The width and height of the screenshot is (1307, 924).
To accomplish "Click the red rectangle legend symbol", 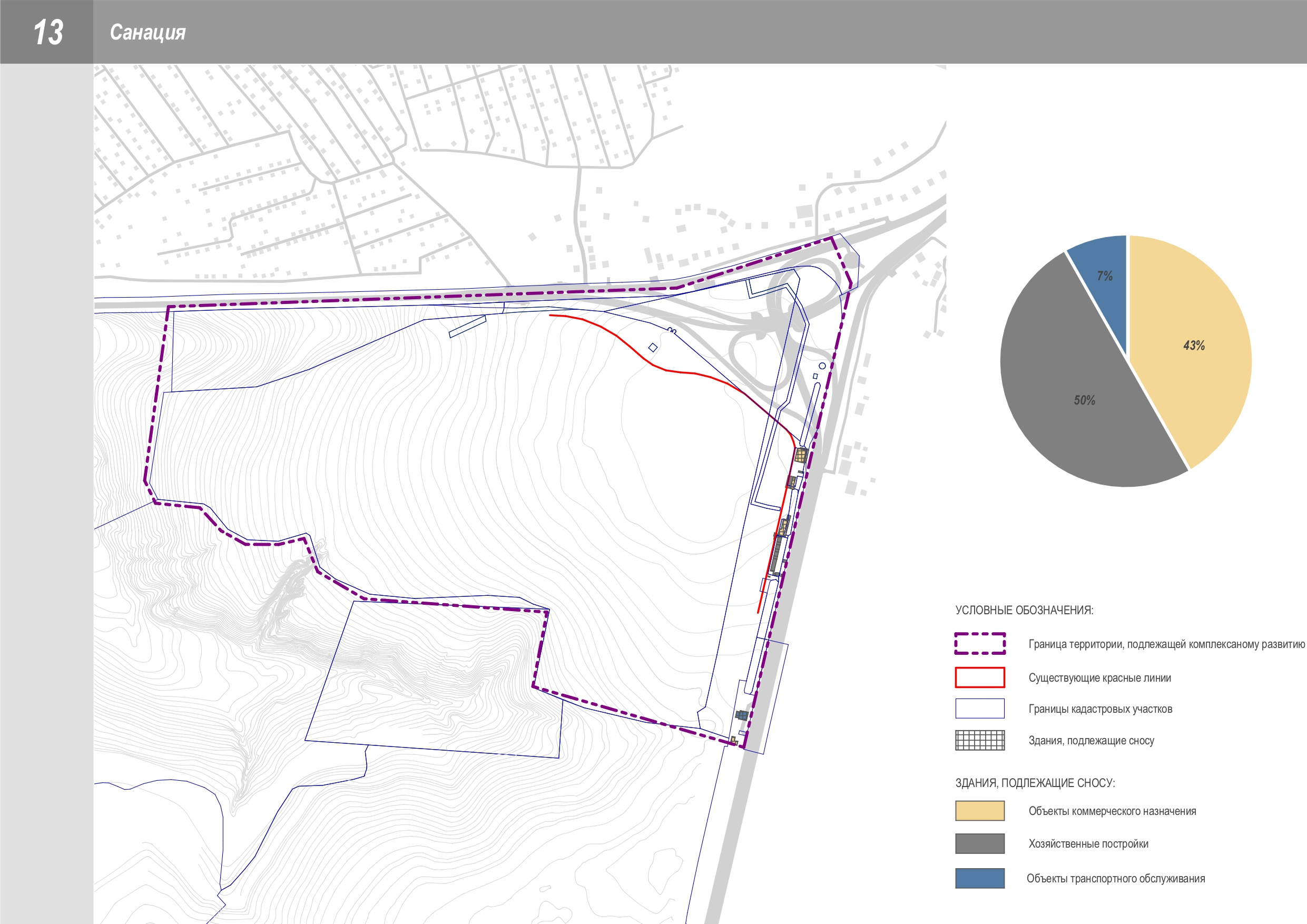I will [979, 677].
